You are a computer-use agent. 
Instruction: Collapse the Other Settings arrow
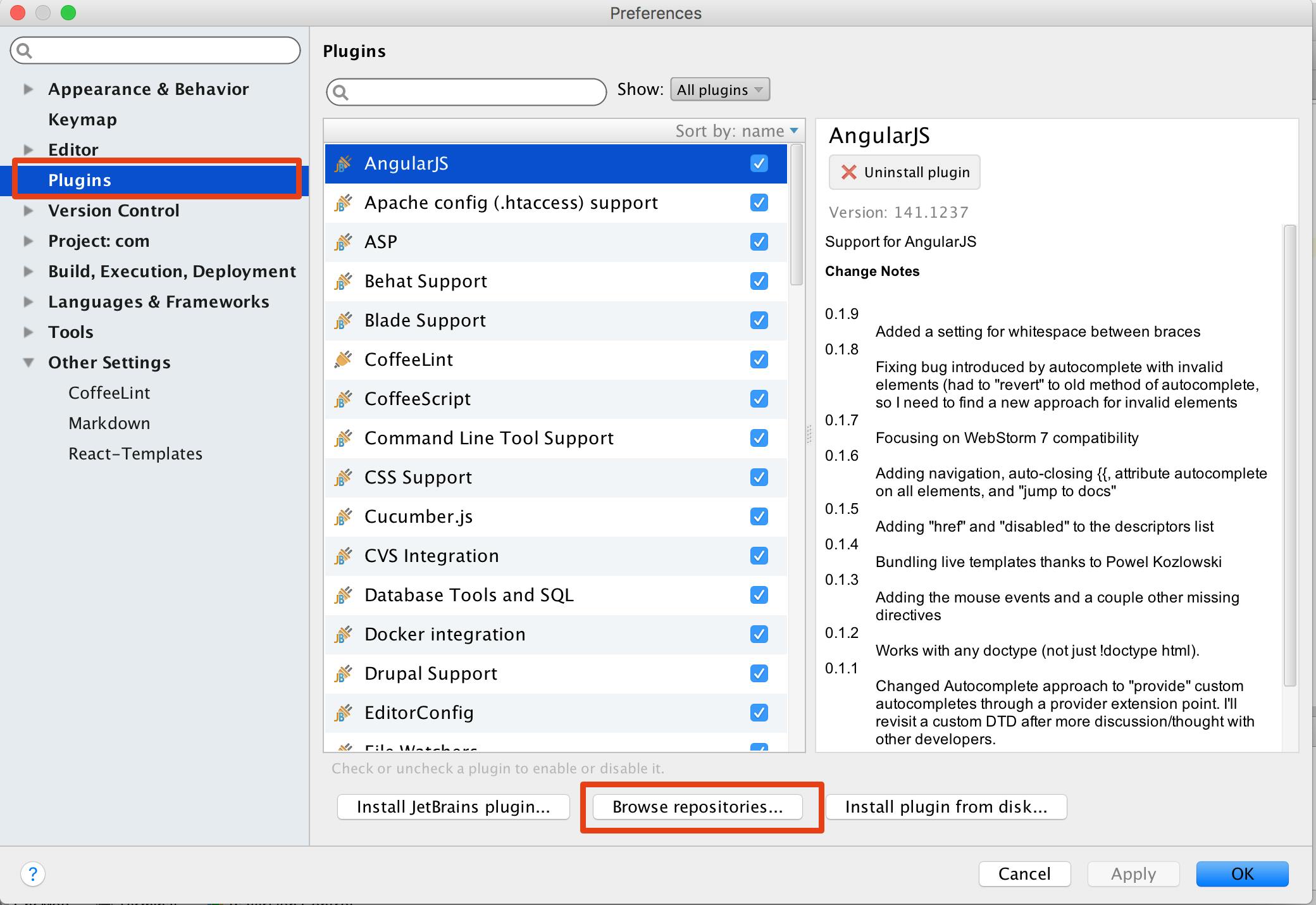tap(28, 363)
